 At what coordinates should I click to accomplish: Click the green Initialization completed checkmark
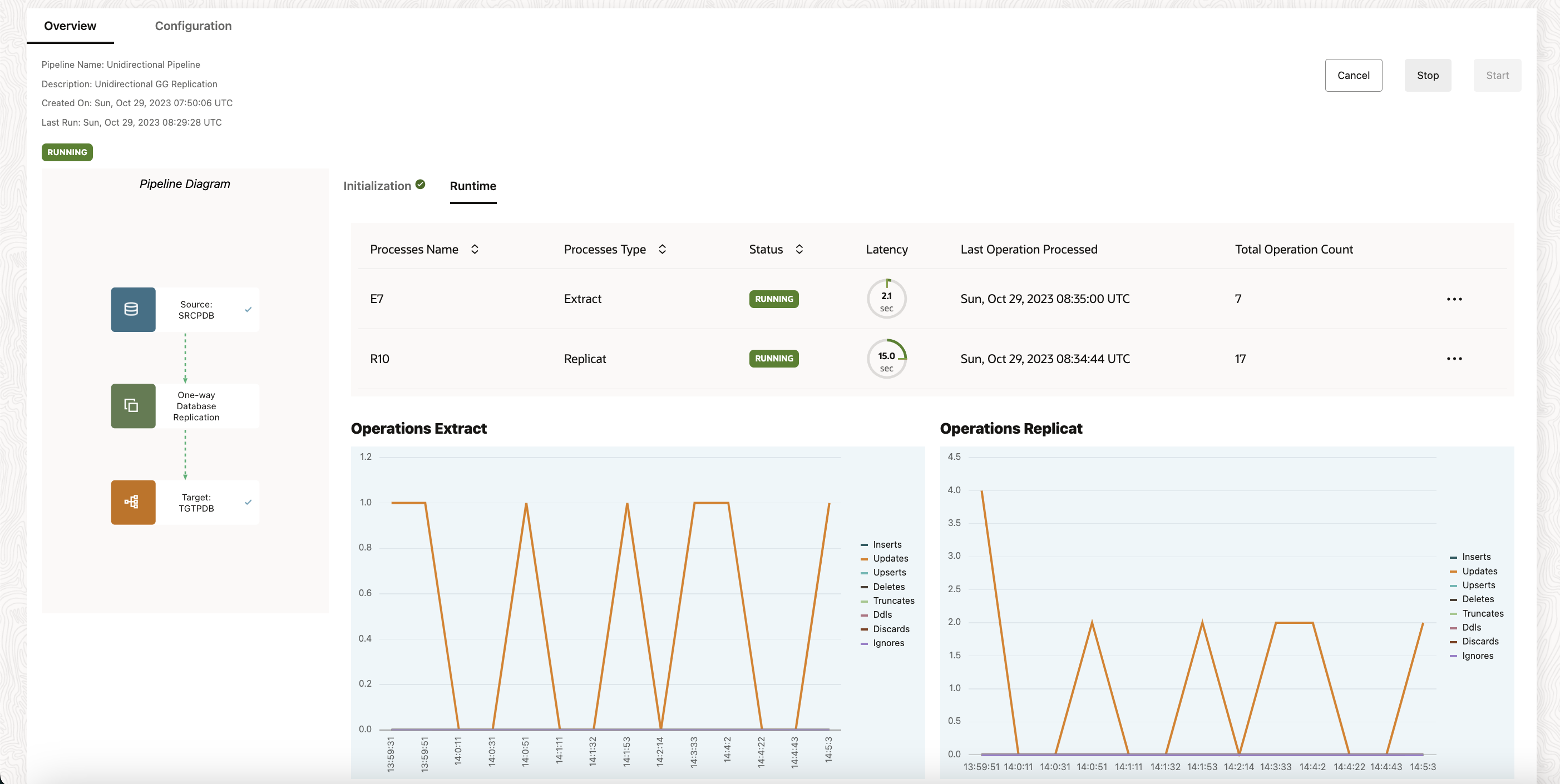(420, 185)
